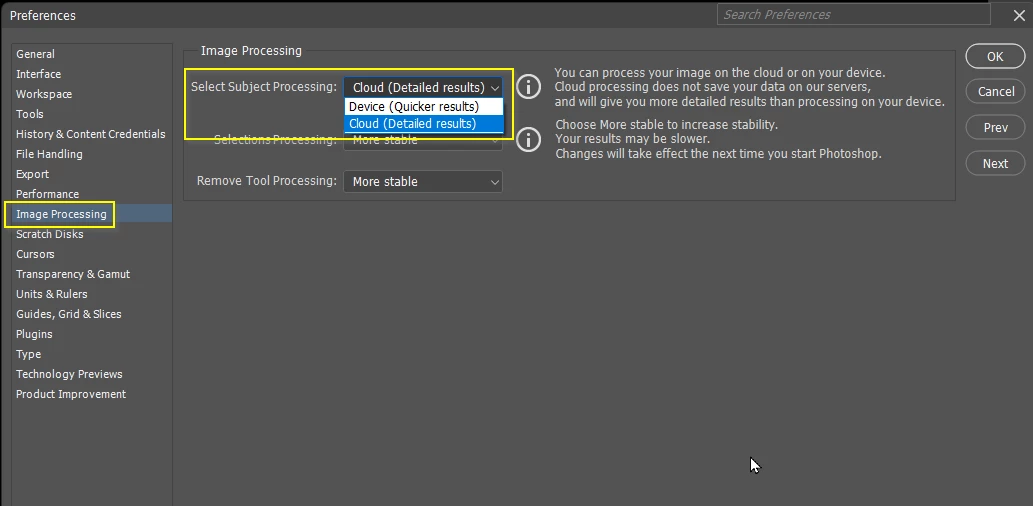Choose Cloud (Detailed results) in list
This screenshot has height=506, width=1033.
pyautogui.click(x=424, y=123)
